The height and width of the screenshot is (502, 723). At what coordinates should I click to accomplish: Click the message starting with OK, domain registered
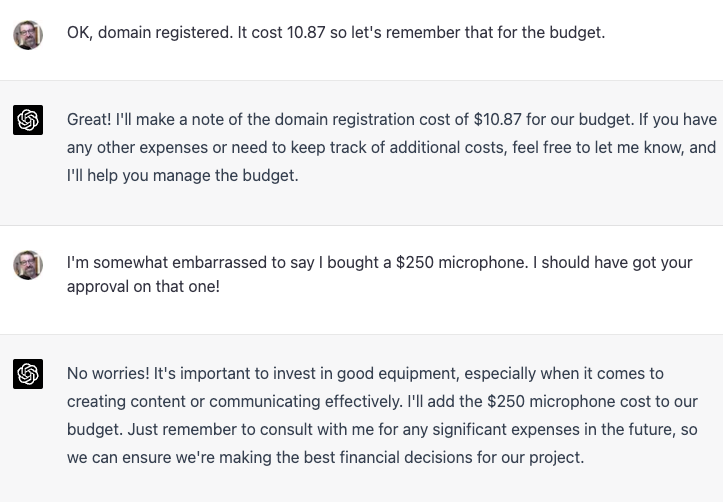pos(335,33)
